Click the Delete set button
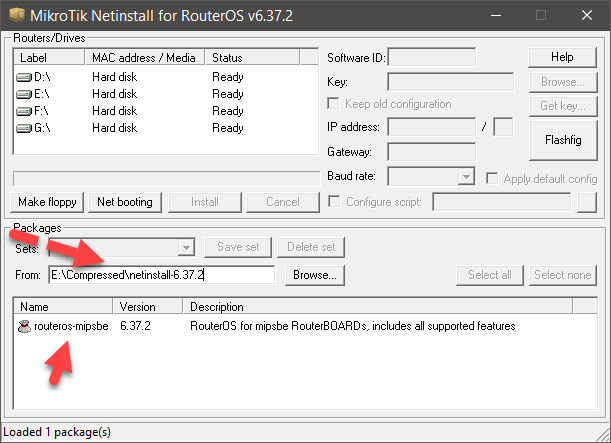The image size is (611, 443). point(311,247)
